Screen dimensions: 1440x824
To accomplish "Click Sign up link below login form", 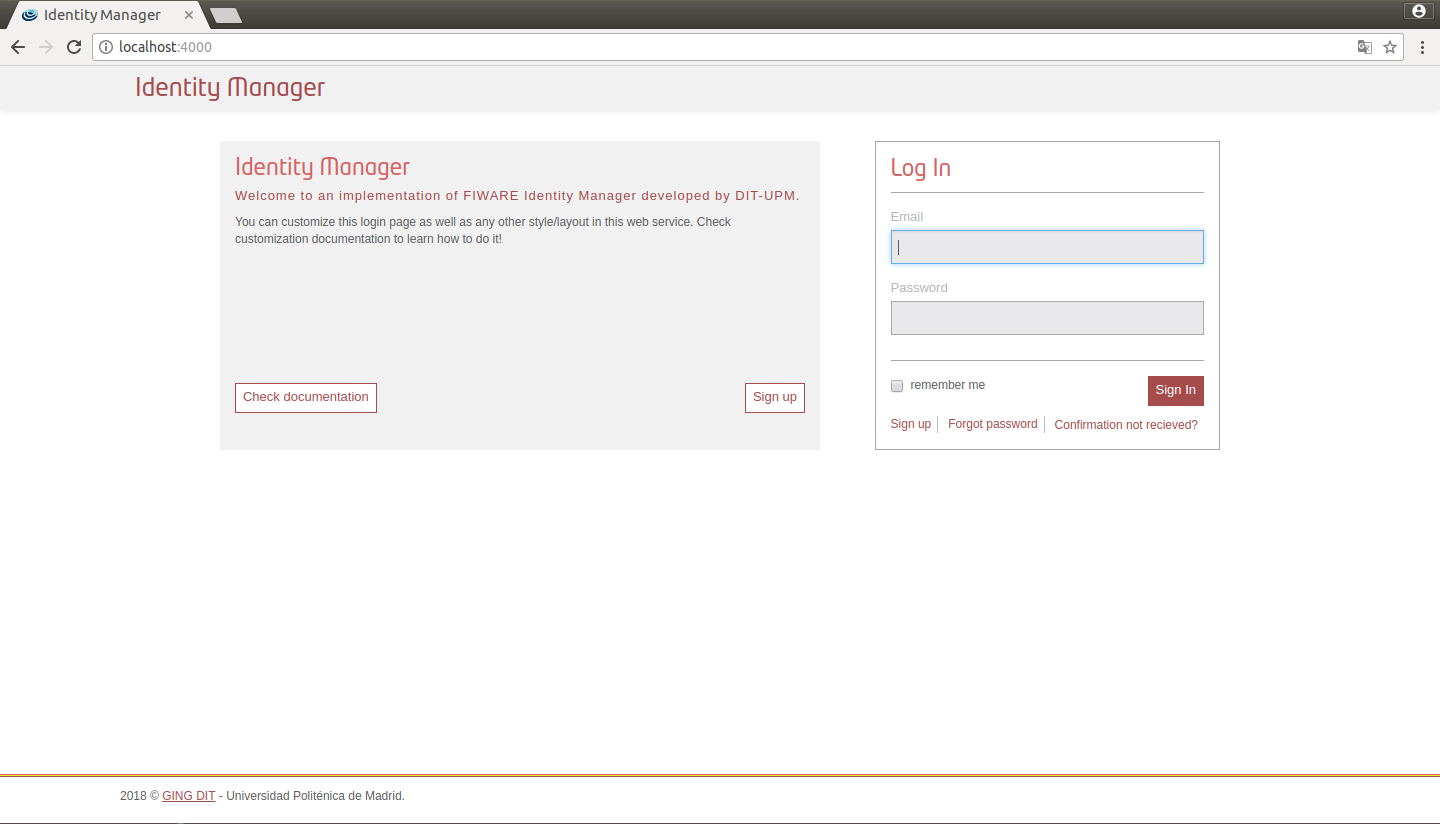I will [911, 424].
